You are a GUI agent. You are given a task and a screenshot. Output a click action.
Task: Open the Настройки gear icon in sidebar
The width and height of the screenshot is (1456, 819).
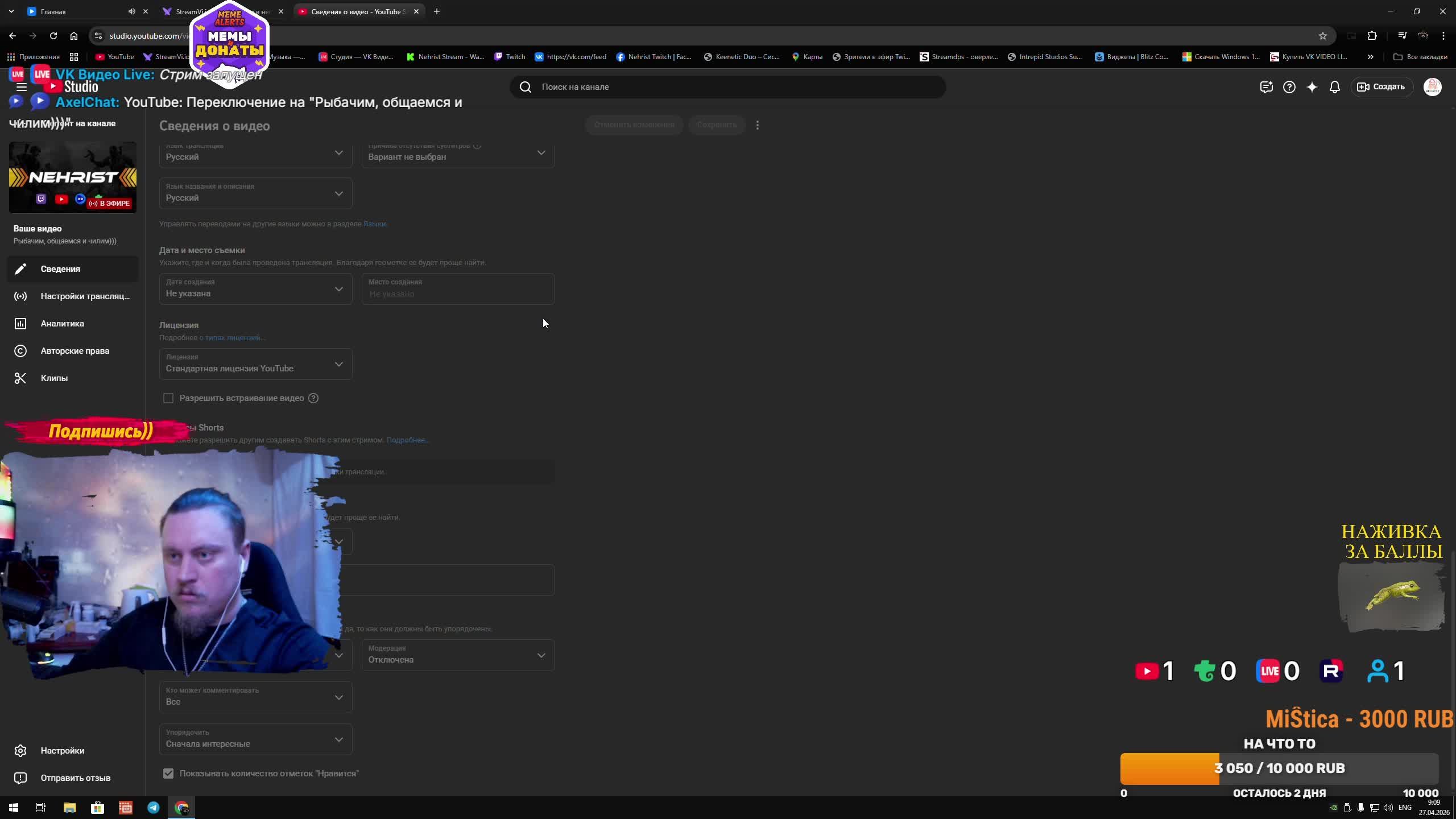click(x=20, y=751)
